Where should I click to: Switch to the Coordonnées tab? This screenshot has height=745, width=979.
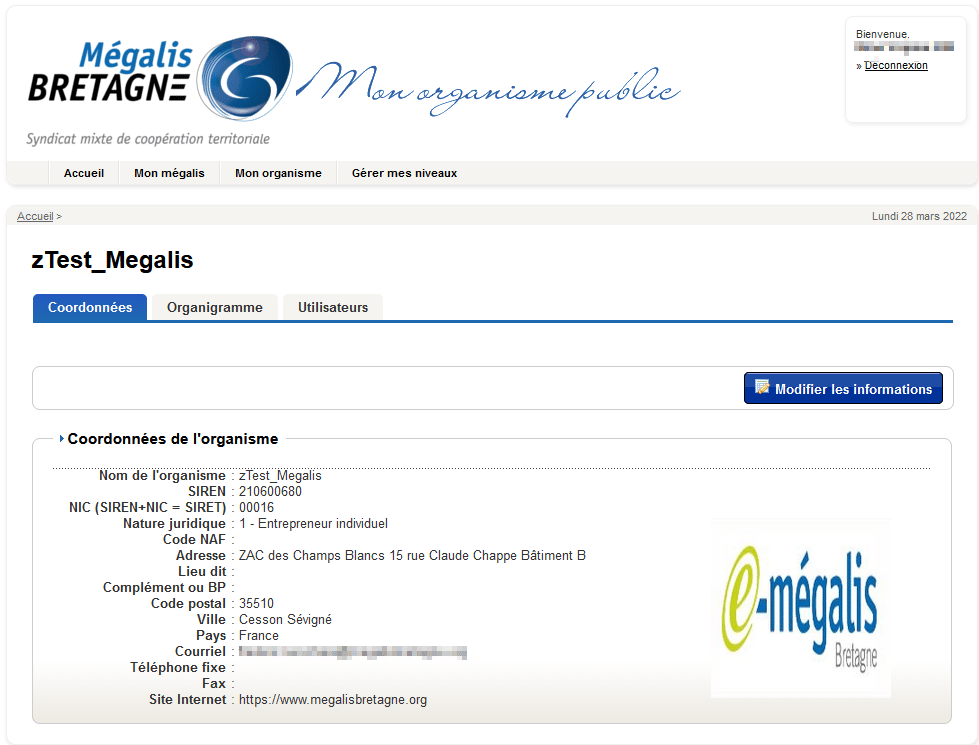90,307
